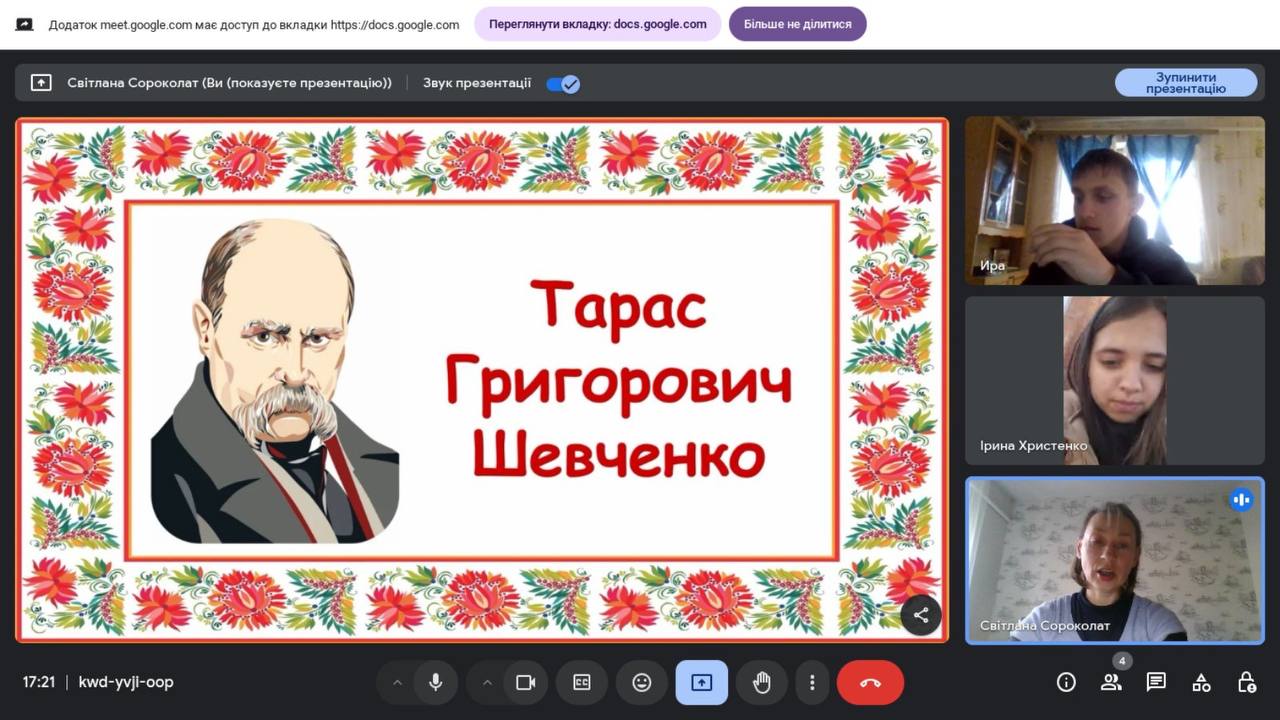
Task: Click Зупинити презентацію button
Action: [x=1186, y=83]
